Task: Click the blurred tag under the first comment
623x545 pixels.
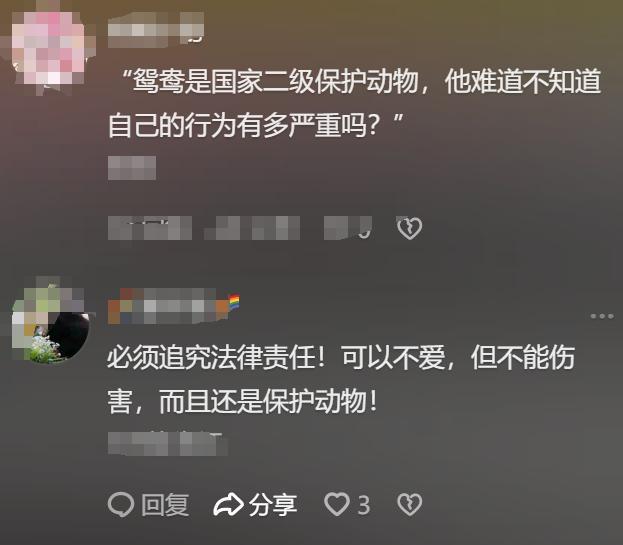Action: [x=132, y=168]
